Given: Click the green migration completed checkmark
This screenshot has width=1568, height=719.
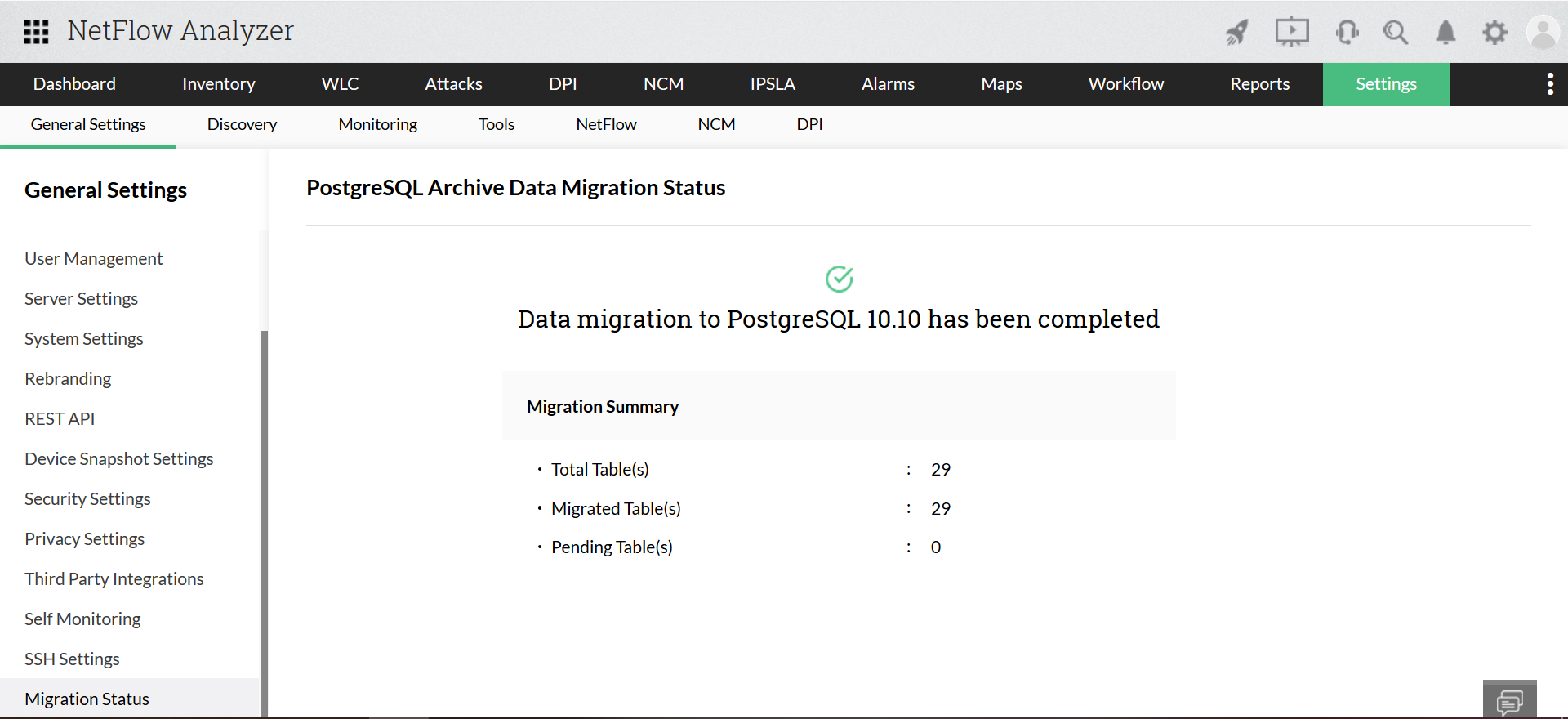Looking at the screenshot, I should pos(839,279).
